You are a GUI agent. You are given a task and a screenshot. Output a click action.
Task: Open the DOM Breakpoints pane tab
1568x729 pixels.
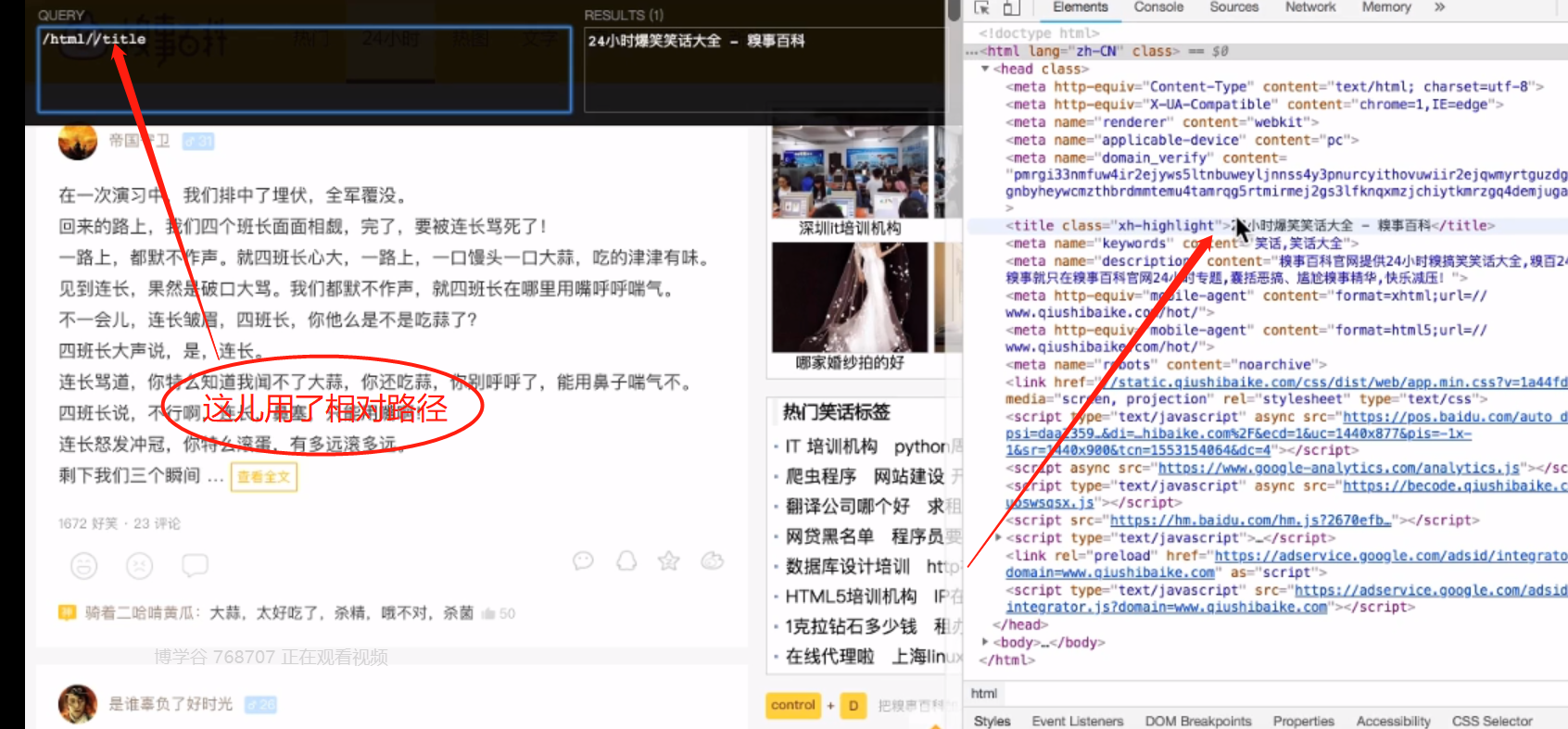point(1197,721)
